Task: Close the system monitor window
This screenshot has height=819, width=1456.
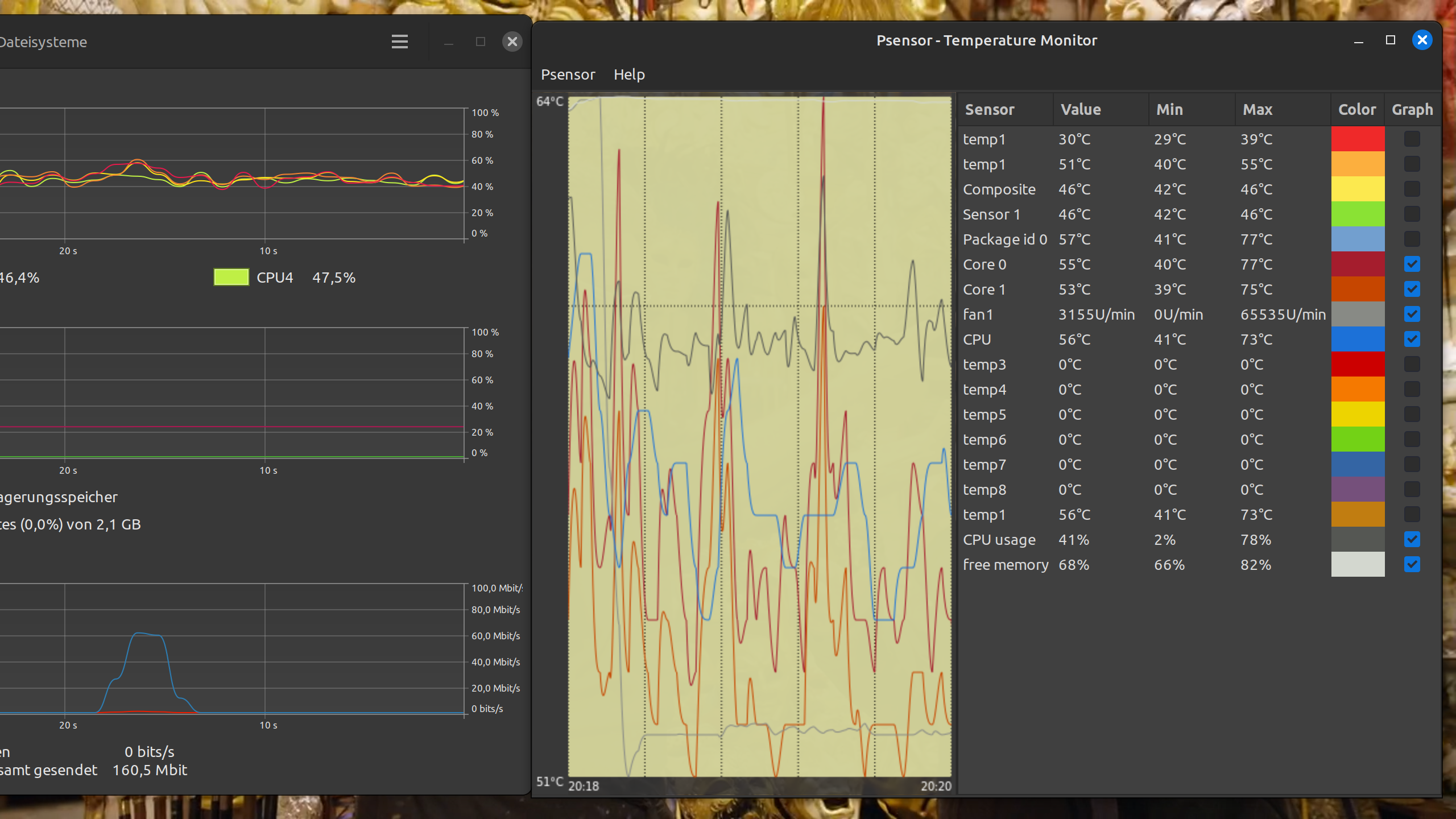Action: click(x=512, y=42)
